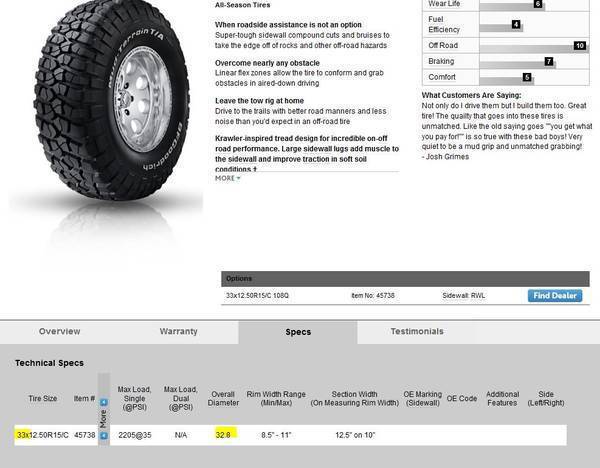Click the 2205@35 max load cell
This screenshot has width=600, height=468.
click(x=135, y=435)
